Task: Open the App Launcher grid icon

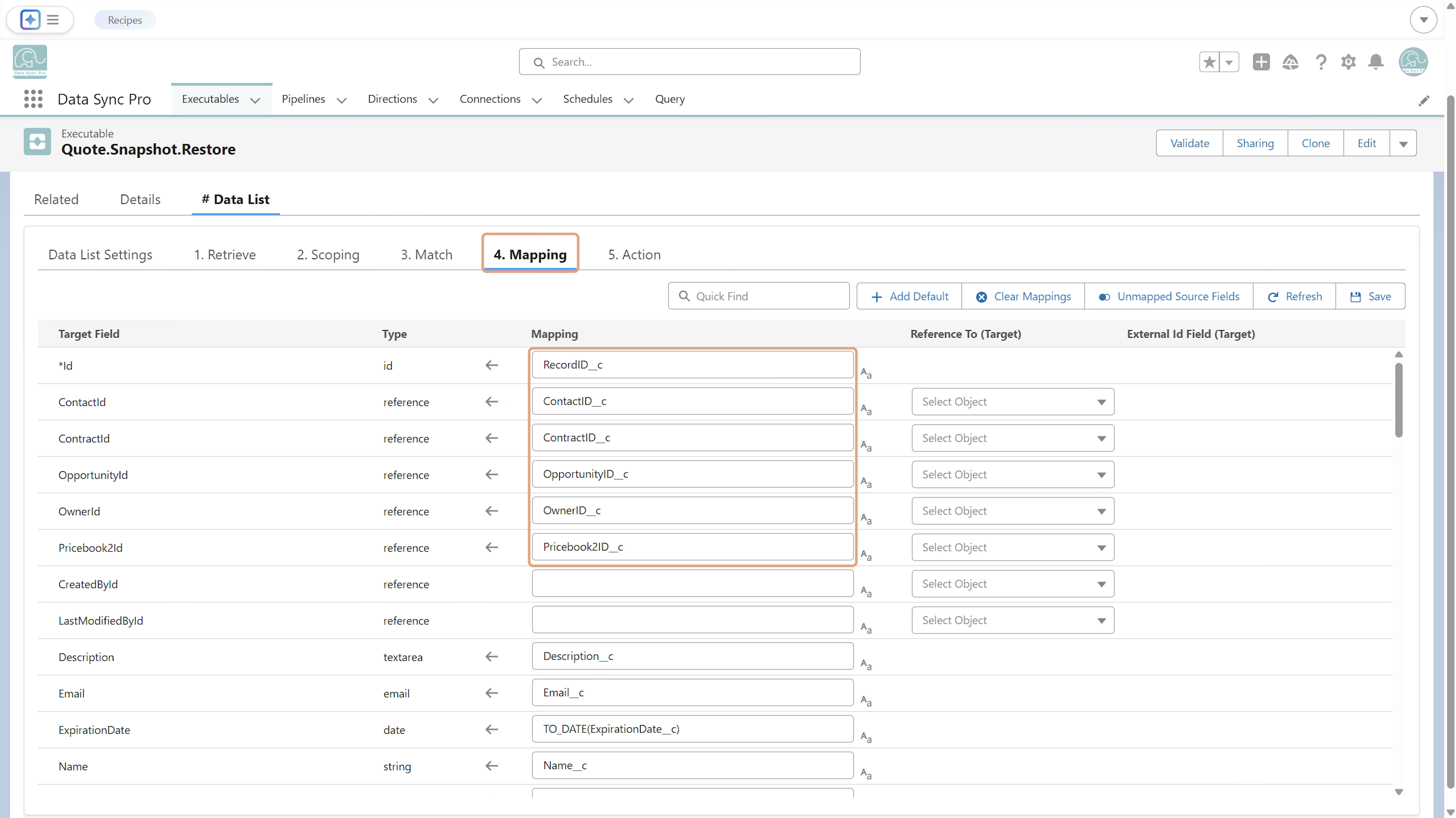Action: 33,99
